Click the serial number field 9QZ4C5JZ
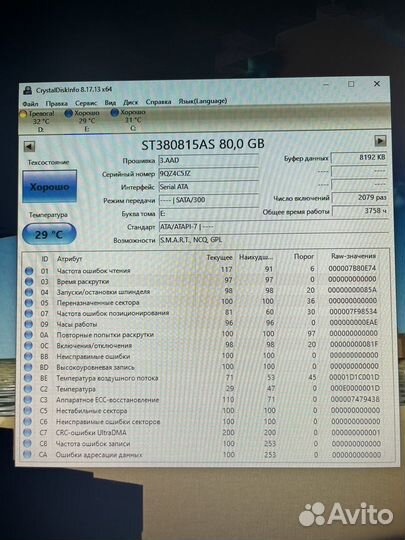This screenshot has height=540, width=405. tap(208, 173)
